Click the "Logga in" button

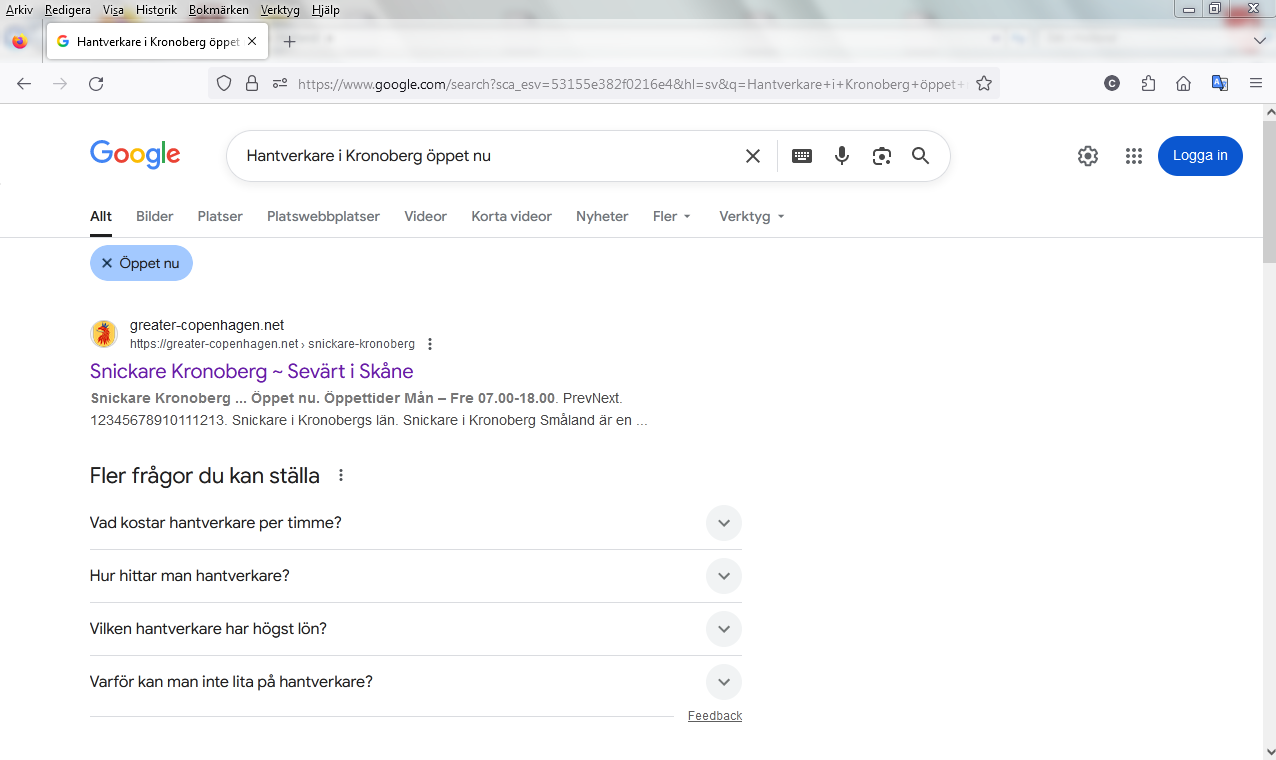click(1199, 156)
